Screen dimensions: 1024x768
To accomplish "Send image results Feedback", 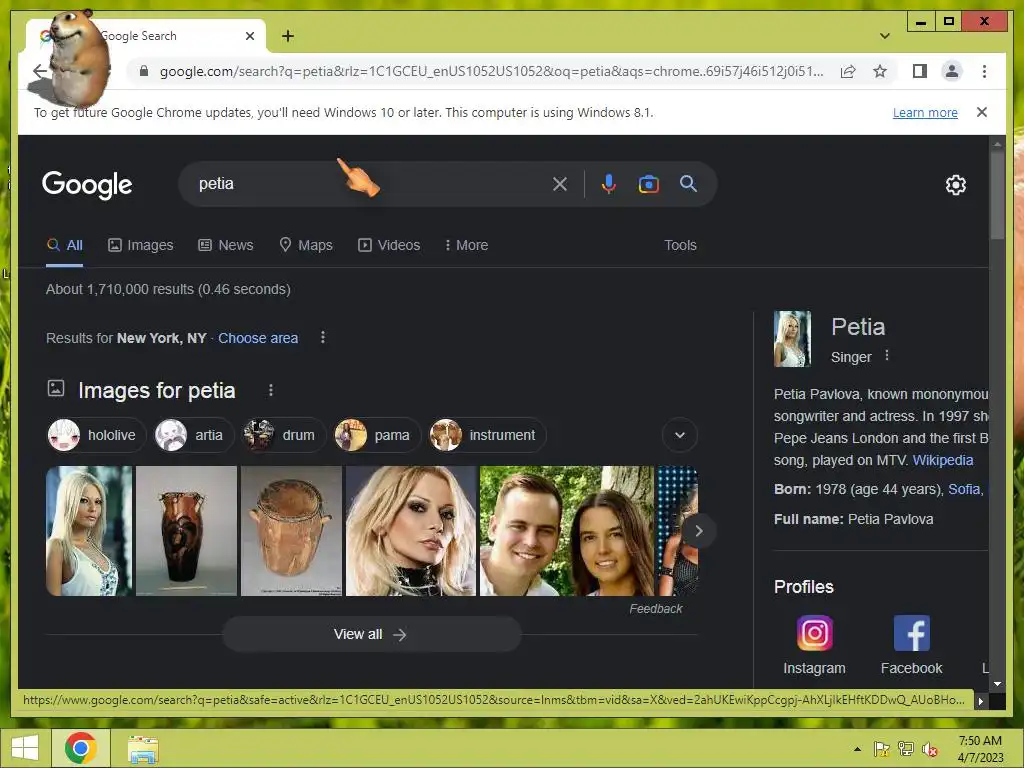I will (x=656, y=609).
